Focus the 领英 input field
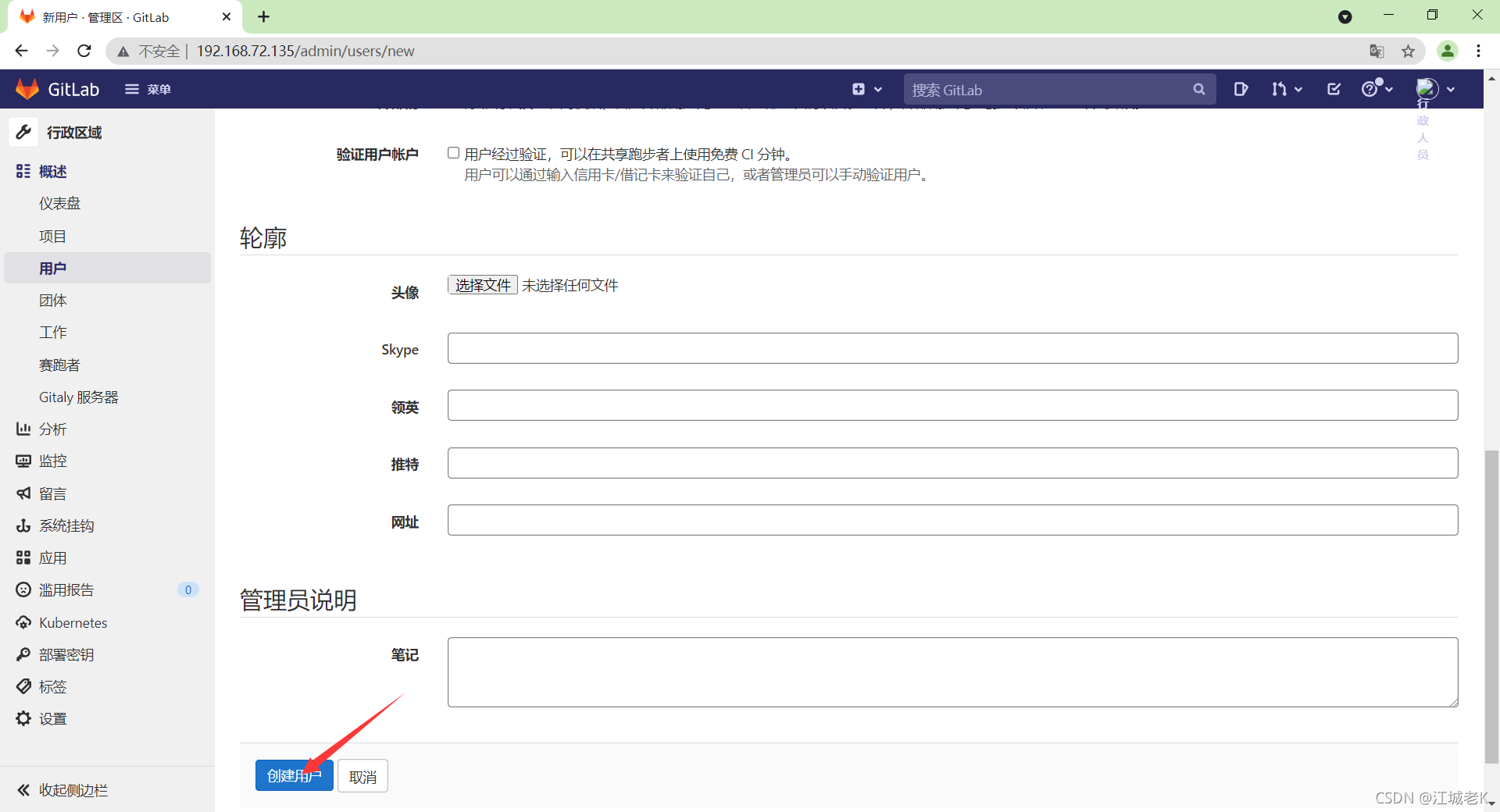Screen dimensions: 1500x812 click(952, 405)
